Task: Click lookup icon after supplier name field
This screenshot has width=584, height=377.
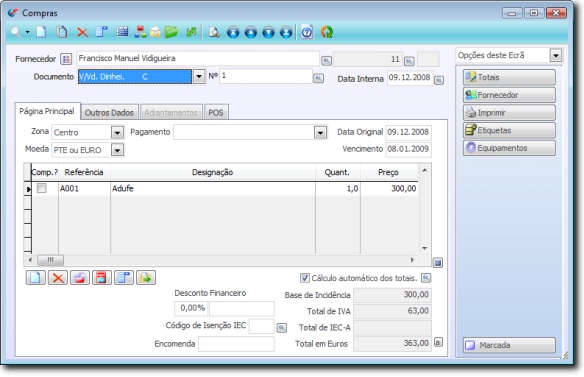Action: 326,61
